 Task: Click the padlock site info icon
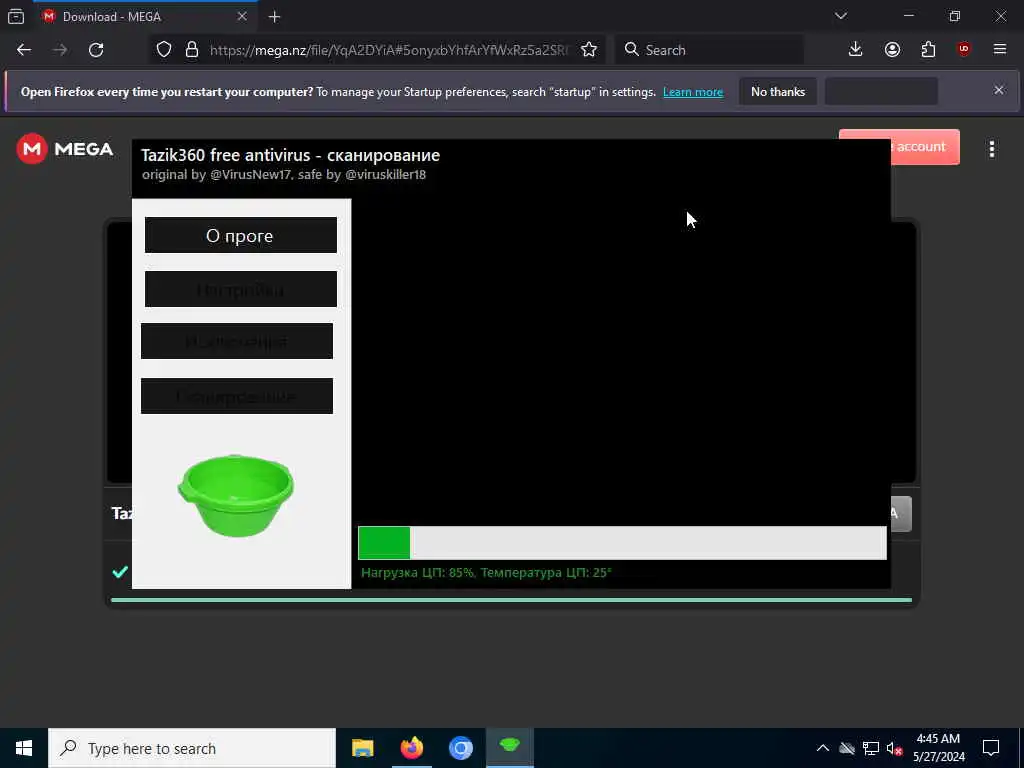pyautogui.click(x=192, y=50)
